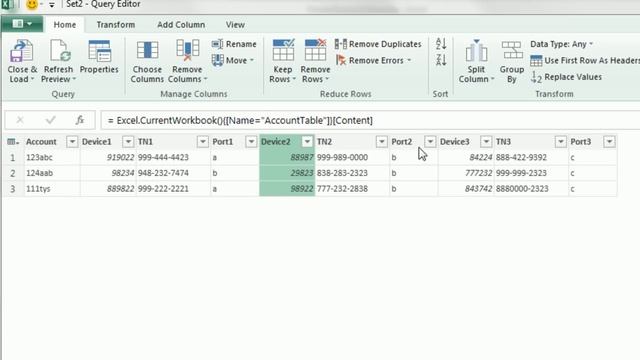Viewport: 640px width, 360px height.
Task: Click the Remove Rows icon
Action: point(315,50)
